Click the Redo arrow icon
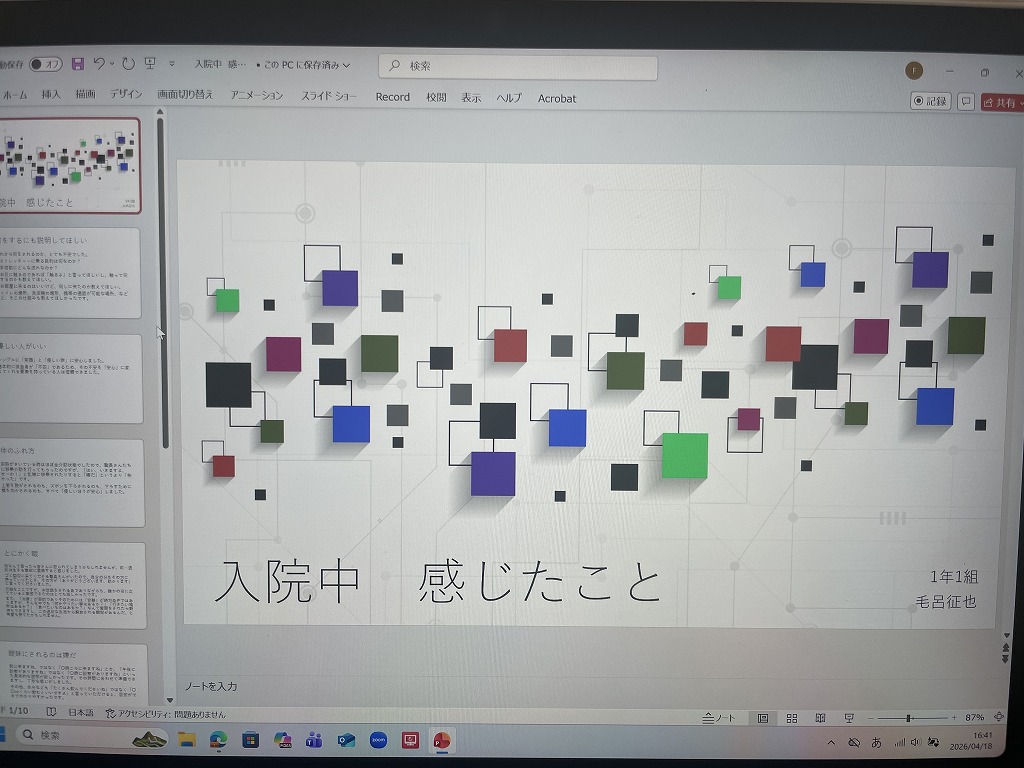 coord(128,64)
